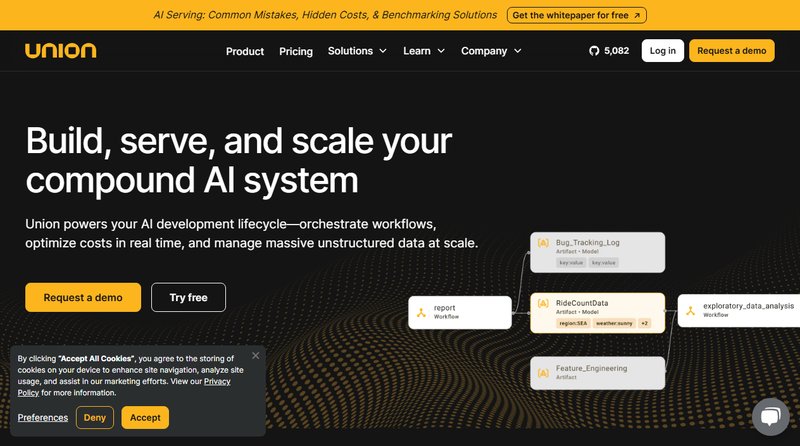The image size is (800, 446).
Task: Select the RideCountData artifact icon
Action: coord(543,303)
